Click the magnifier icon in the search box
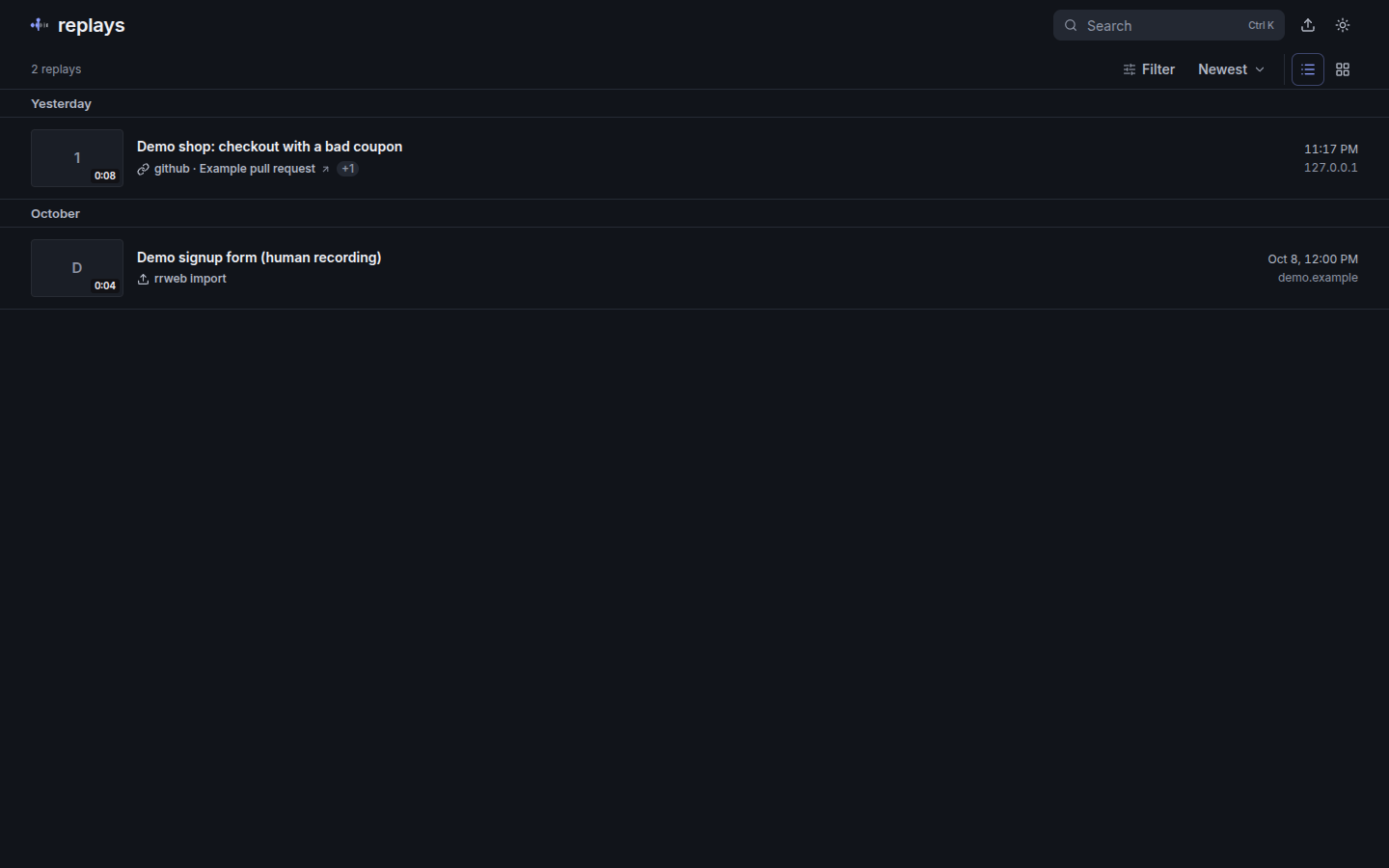This screenshot has width=1389, height=868. click(1071, 25)
